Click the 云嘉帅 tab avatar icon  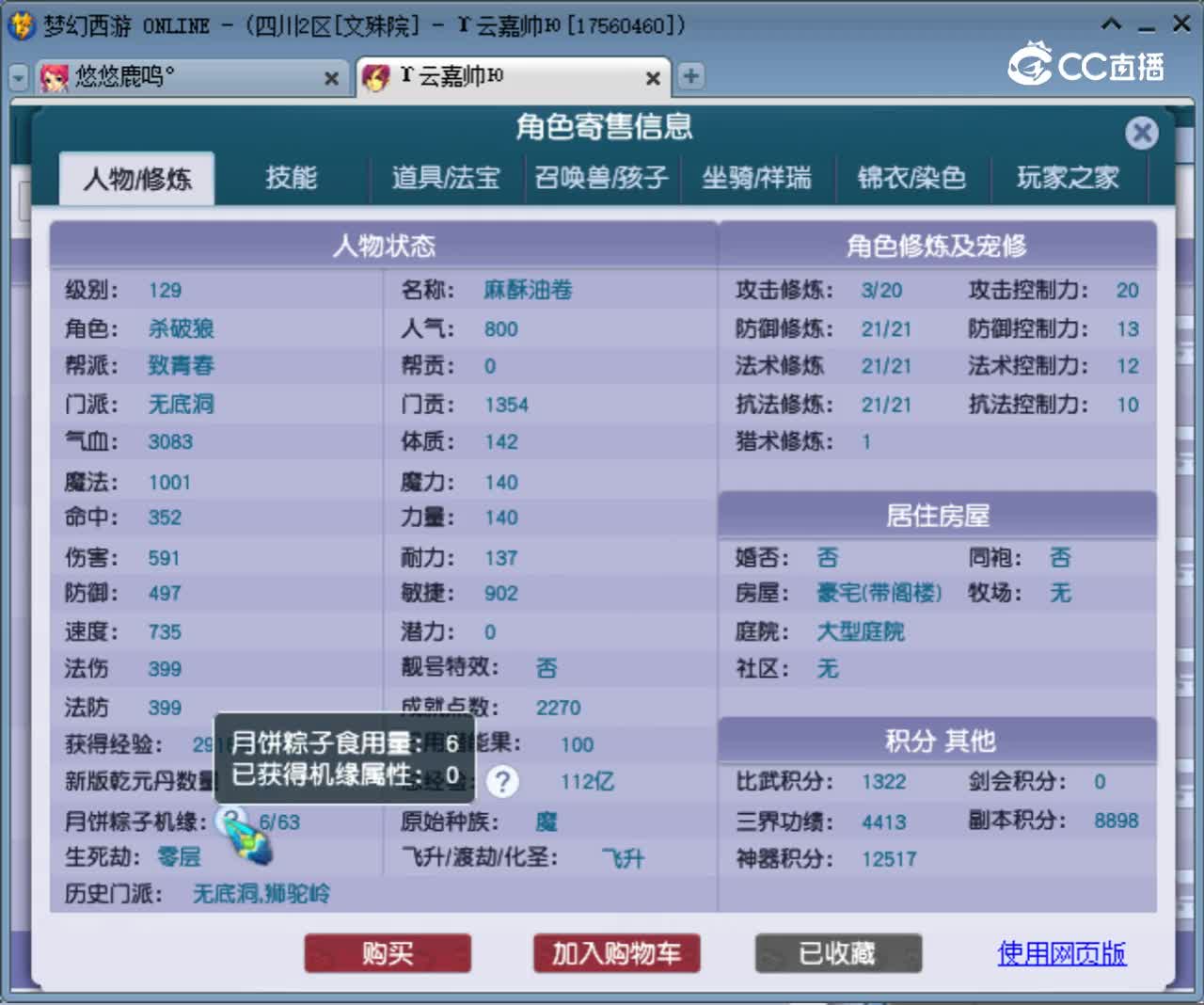[x=376, y=77]
